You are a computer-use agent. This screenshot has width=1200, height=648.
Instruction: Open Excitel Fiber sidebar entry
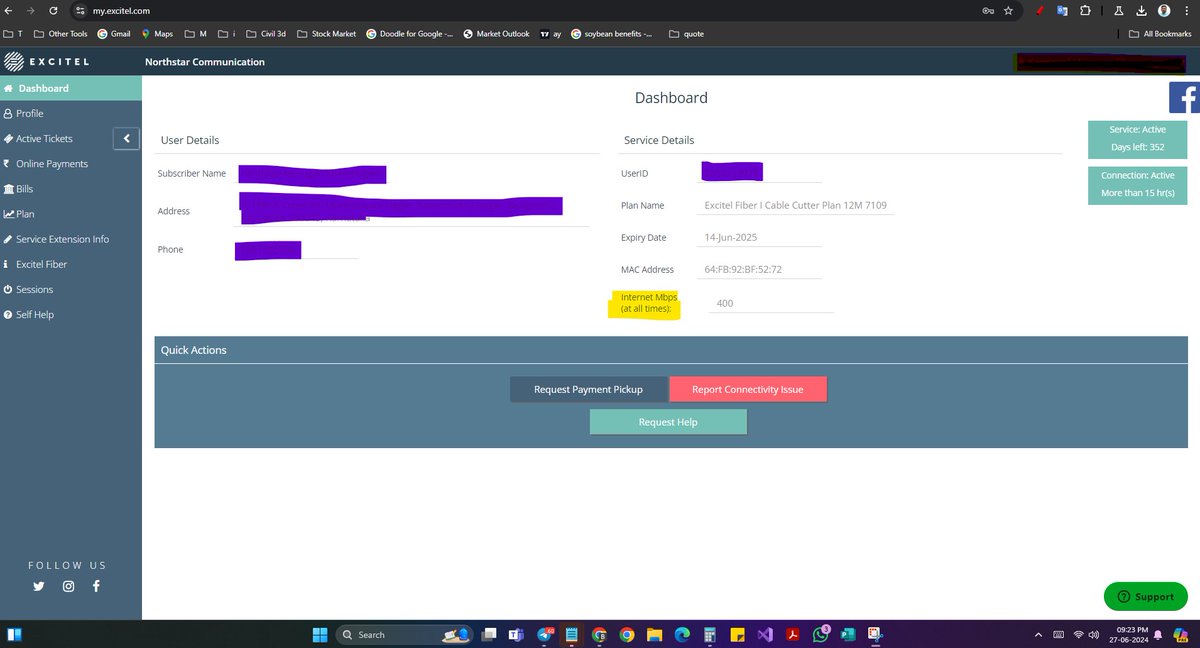(x=70, y=264)
